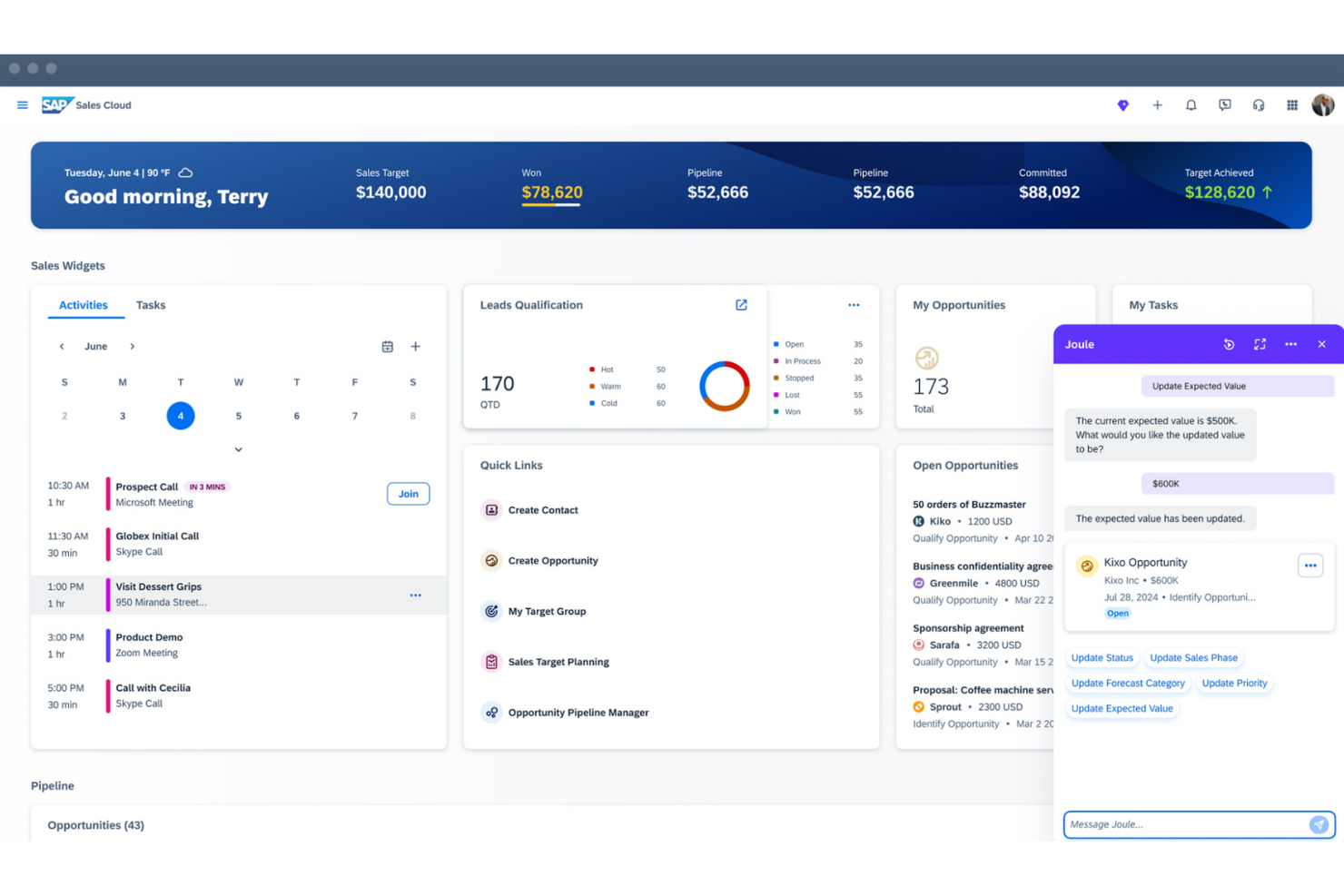
Task: Click the restart conversation icon in Joule
Action: (x=1229, y=344)
